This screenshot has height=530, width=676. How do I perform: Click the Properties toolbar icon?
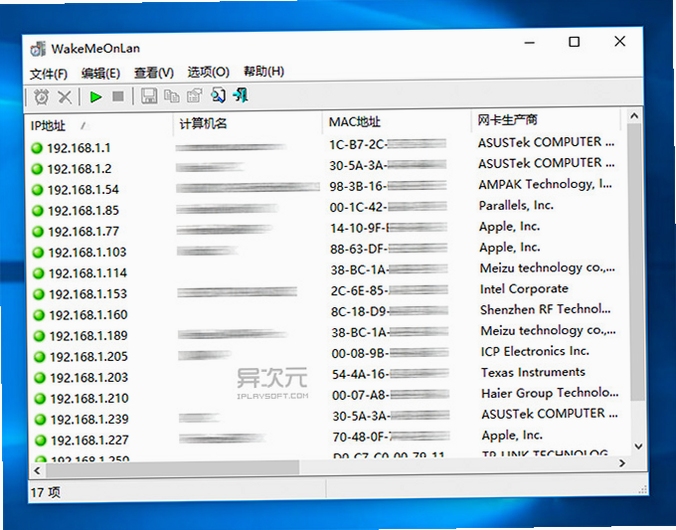194,95
